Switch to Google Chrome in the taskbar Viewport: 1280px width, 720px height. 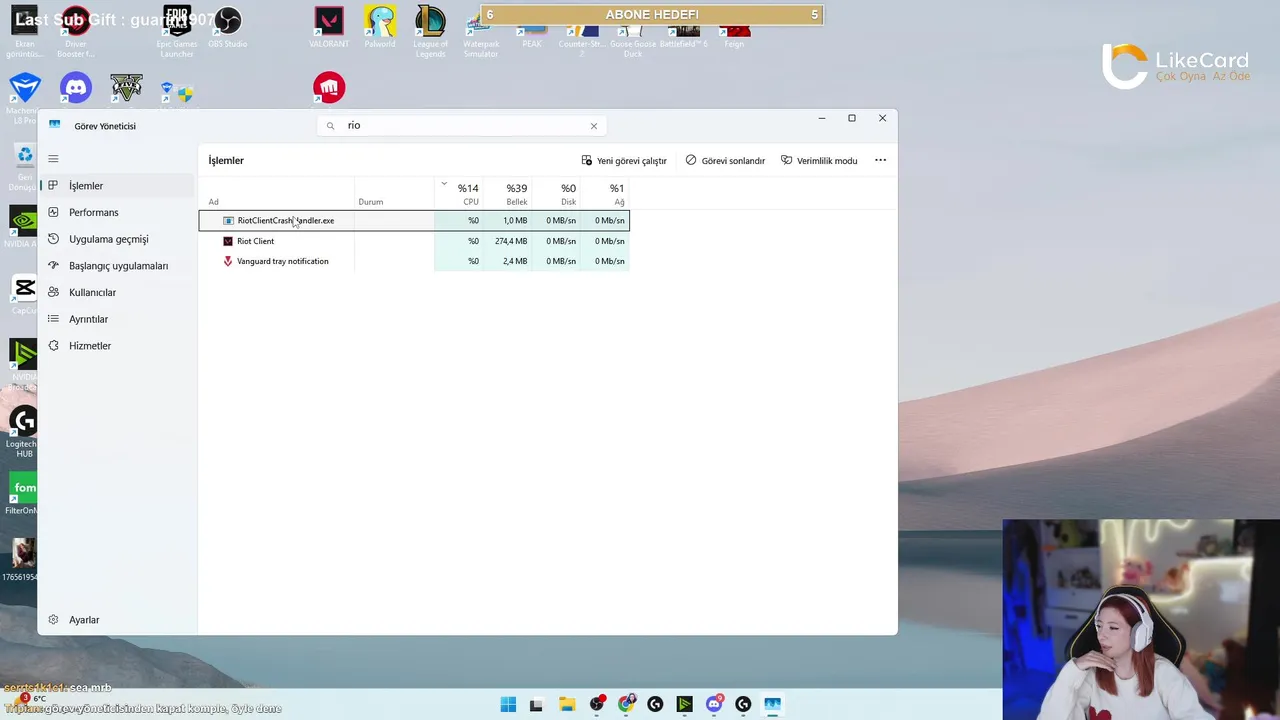click(626, 705)
